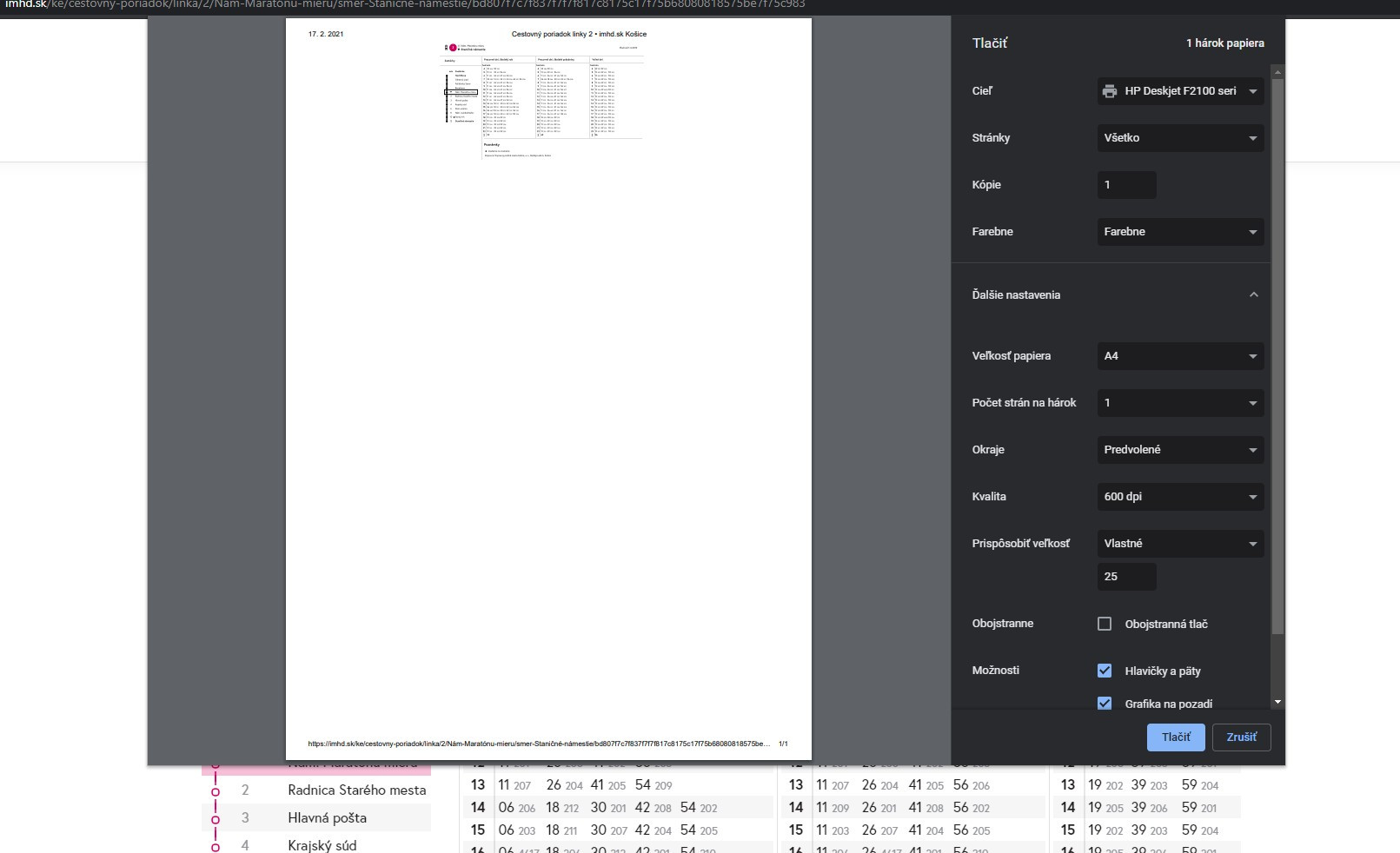Open Počet strán na hárok dropdown
This screenshot has width=1400, height=853.
[1180, 403]
